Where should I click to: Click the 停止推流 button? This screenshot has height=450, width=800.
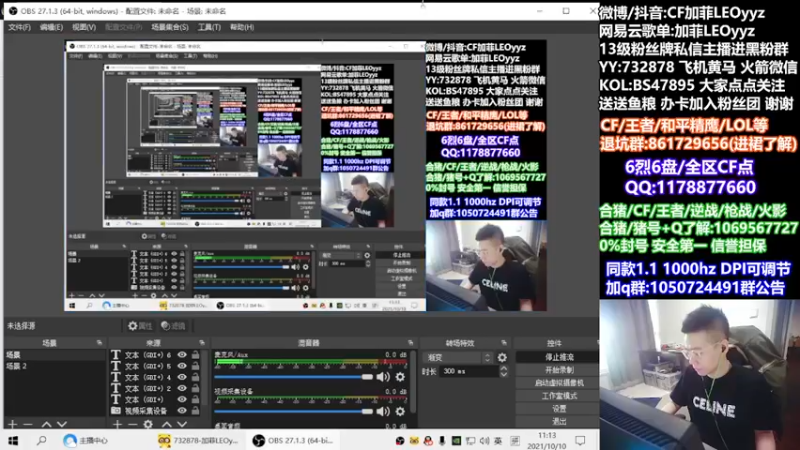tap(559, 357)
